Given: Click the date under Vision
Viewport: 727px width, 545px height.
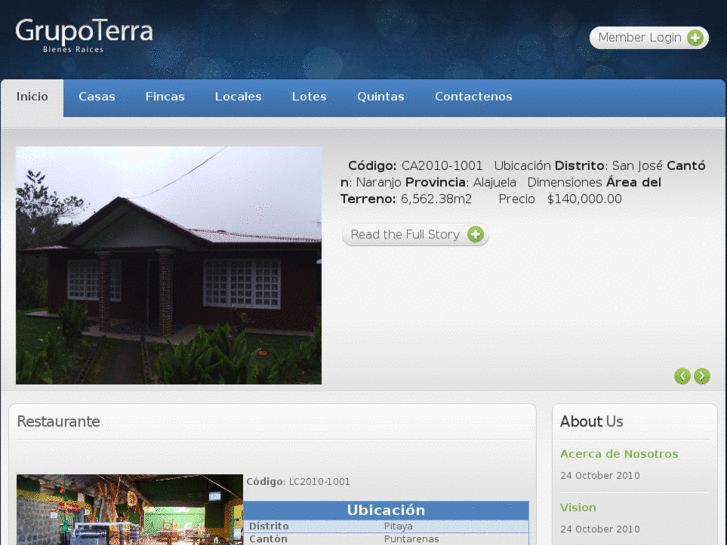Looking at the screenshot, I should pyautogui.click(x=600, y=529).
